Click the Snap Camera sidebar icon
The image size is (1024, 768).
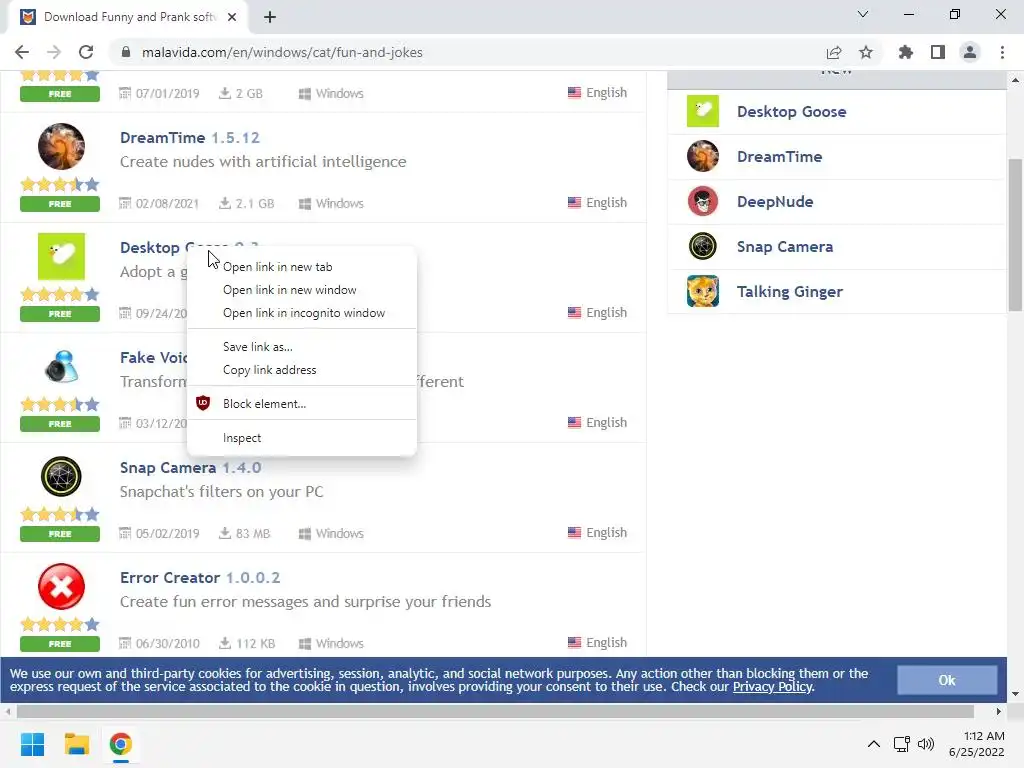click(703, 247)
